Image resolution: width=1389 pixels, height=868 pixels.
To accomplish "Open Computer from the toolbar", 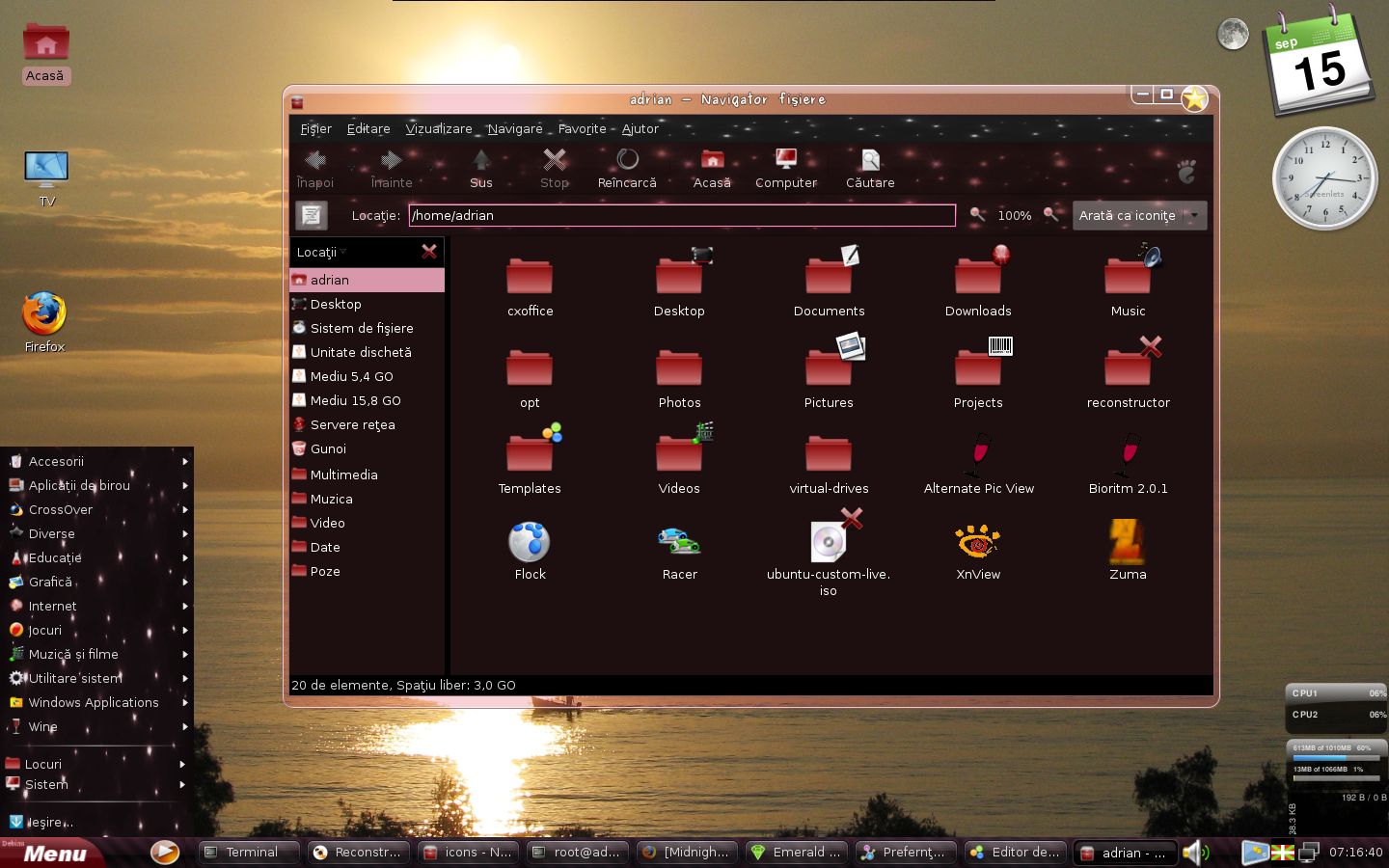I will pos(785,169).
